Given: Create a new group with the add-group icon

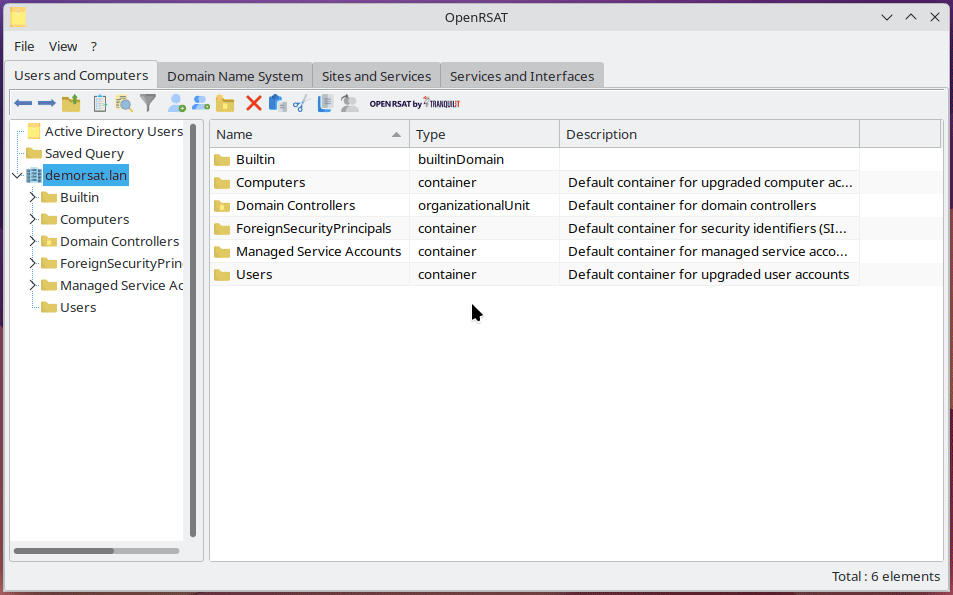Looking at the screenshot, I should pyautogui.click(x=200, y=102).
